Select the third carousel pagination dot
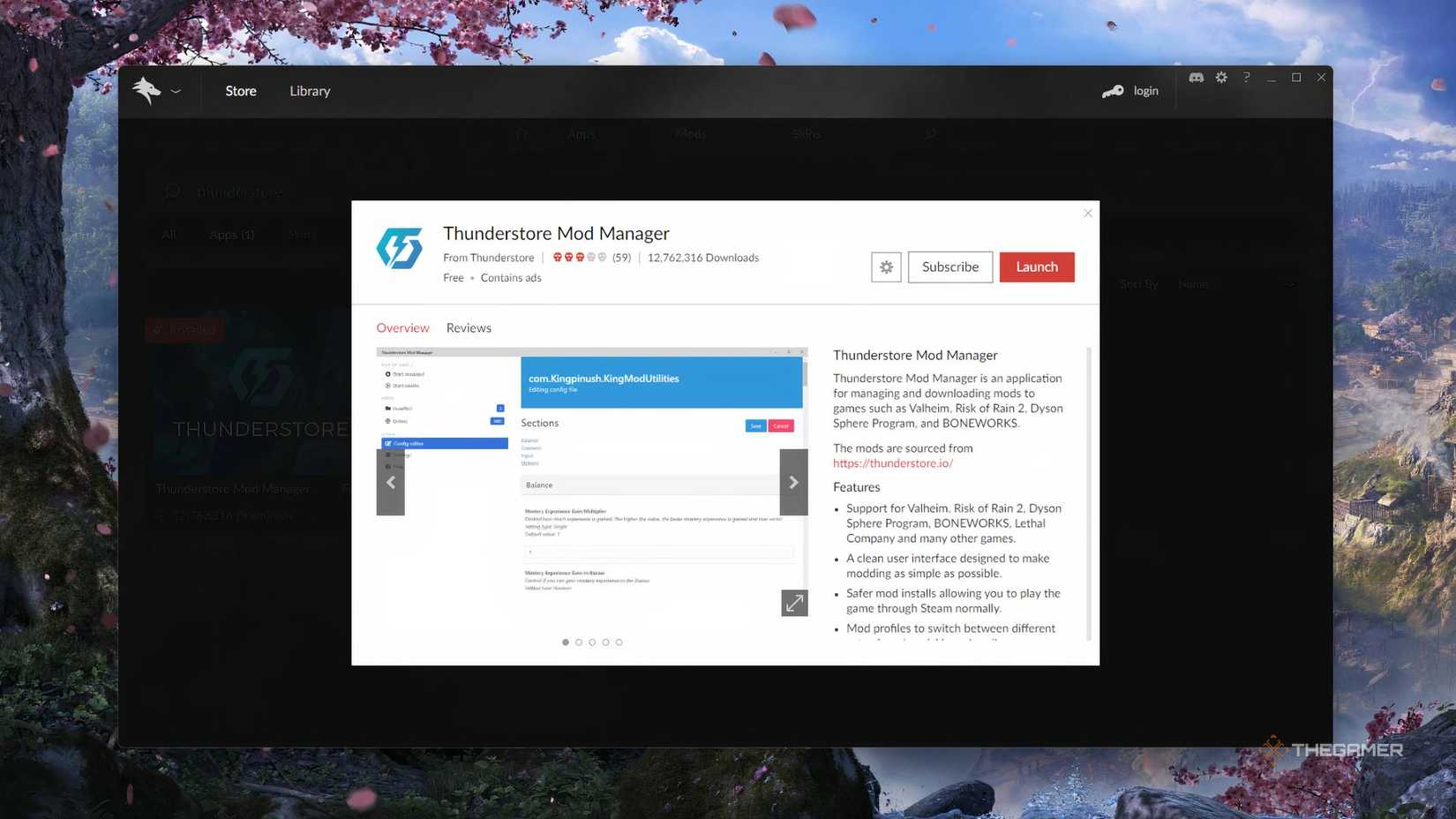The height and width of the screenshot is (819, 1456). [x=592, y=642]
